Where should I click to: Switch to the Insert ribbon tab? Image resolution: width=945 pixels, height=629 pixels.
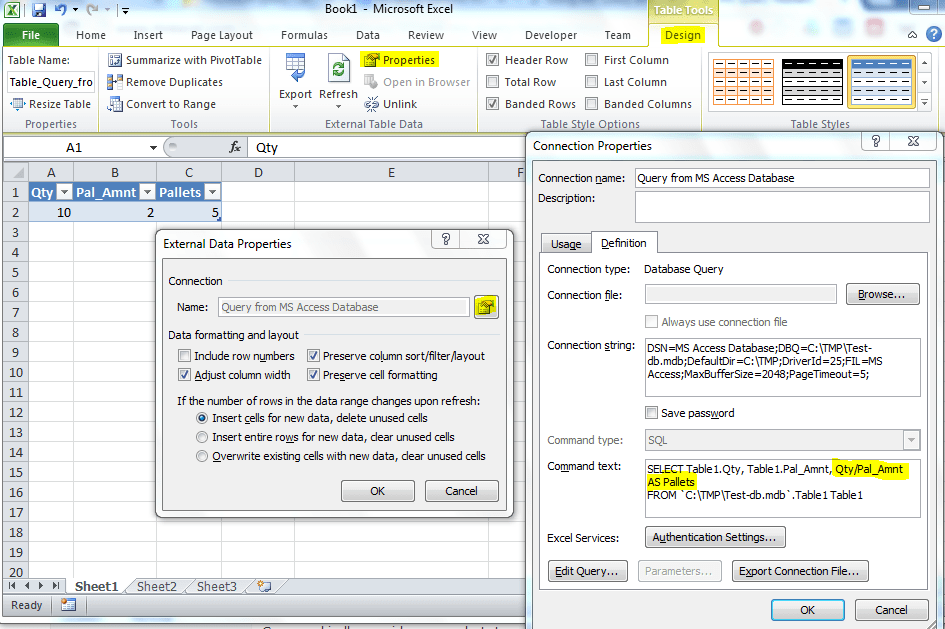[x=148, y=35]
